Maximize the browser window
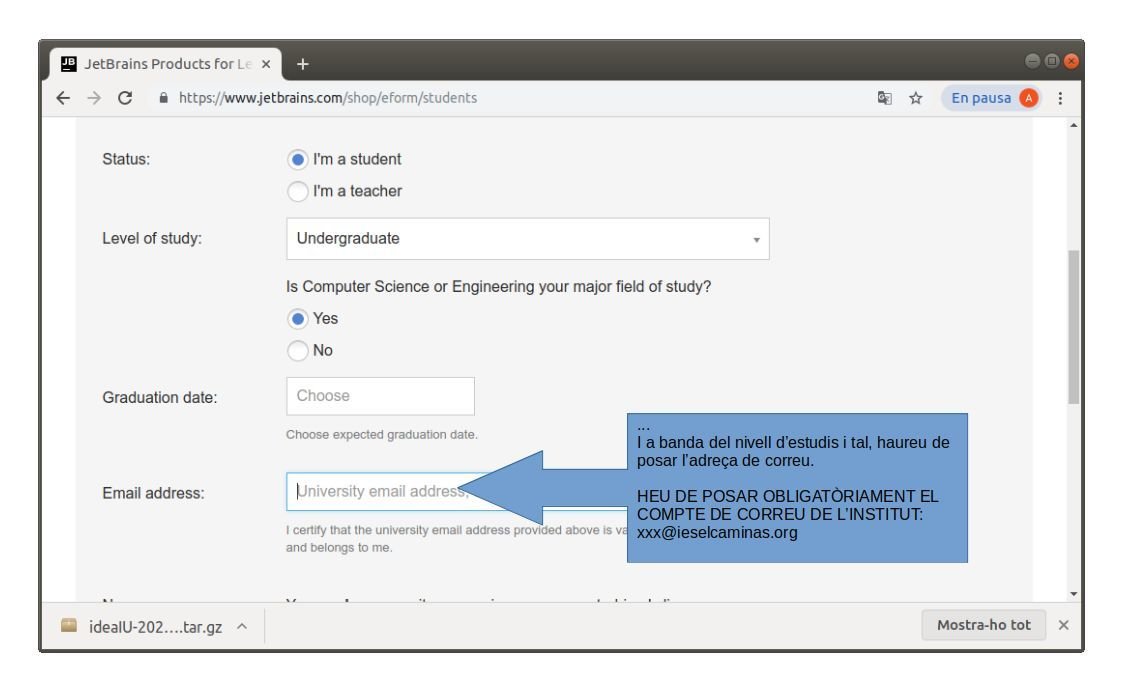1123x691 pixels. 1051,61
